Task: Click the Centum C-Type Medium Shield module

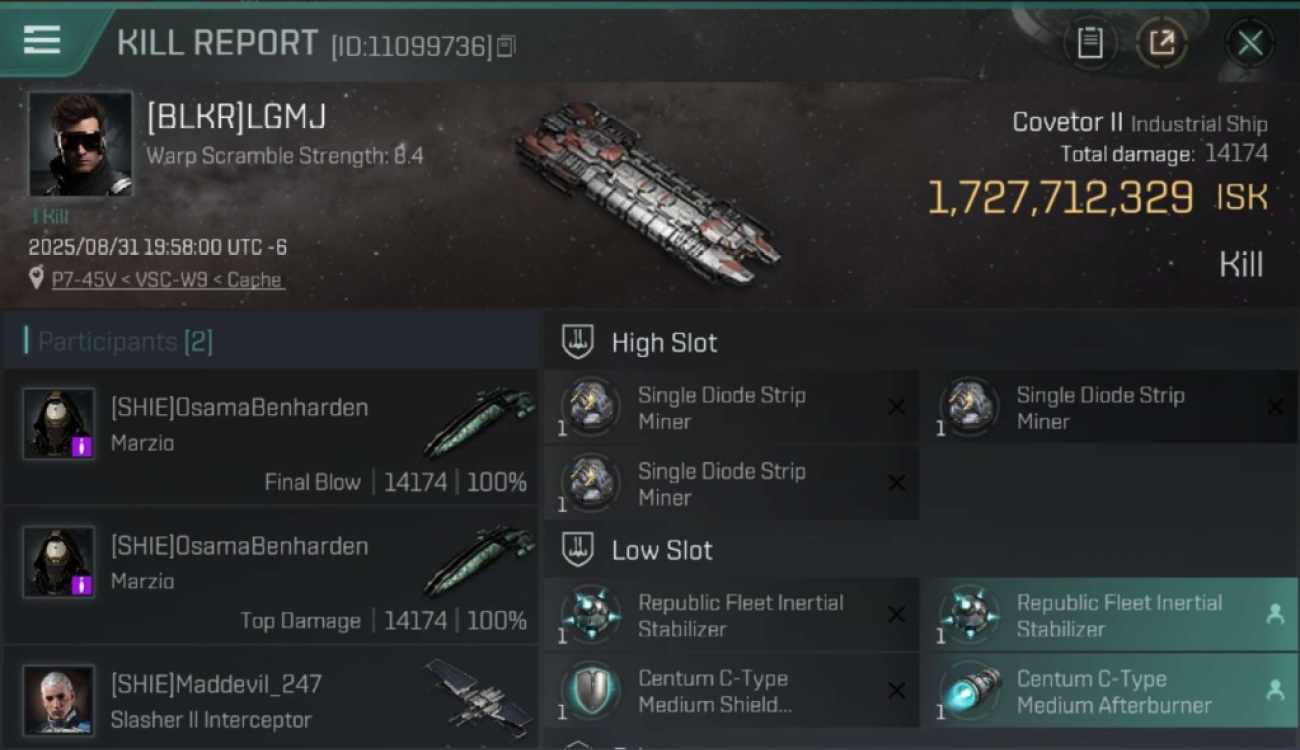Action: click(x=731, y=691)
